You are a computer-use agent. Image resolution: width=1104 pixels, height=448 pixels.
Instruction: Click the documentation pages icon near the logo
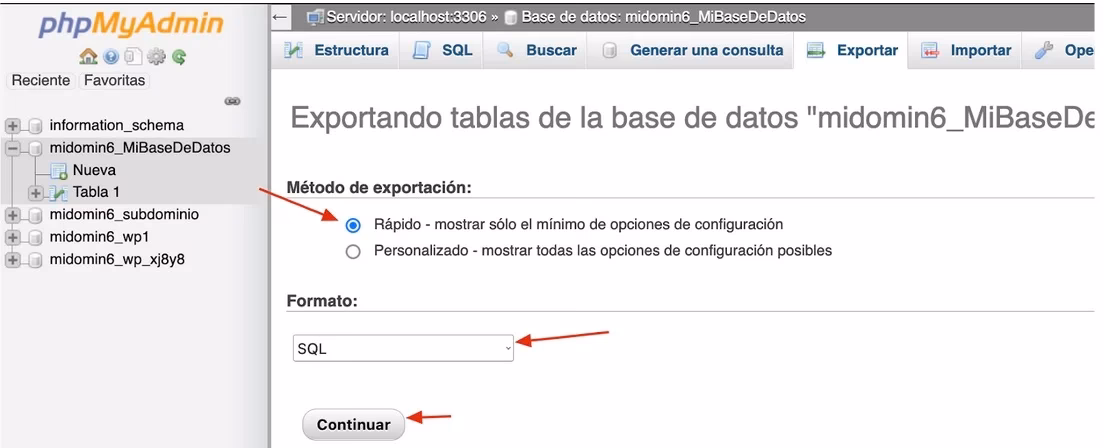(132, 56)
